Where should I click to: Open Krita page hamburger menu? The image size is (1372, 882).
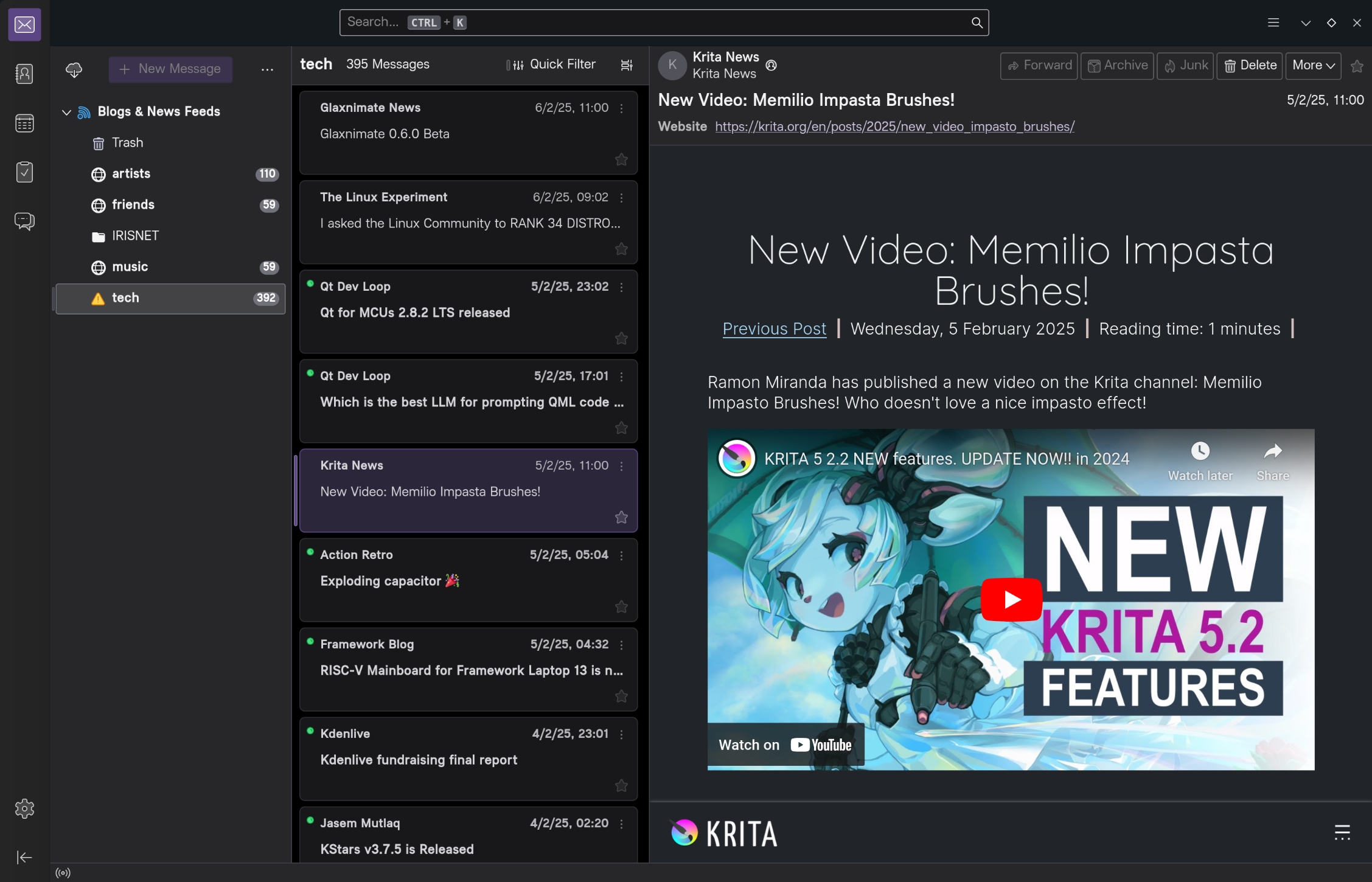point(1342,833)
